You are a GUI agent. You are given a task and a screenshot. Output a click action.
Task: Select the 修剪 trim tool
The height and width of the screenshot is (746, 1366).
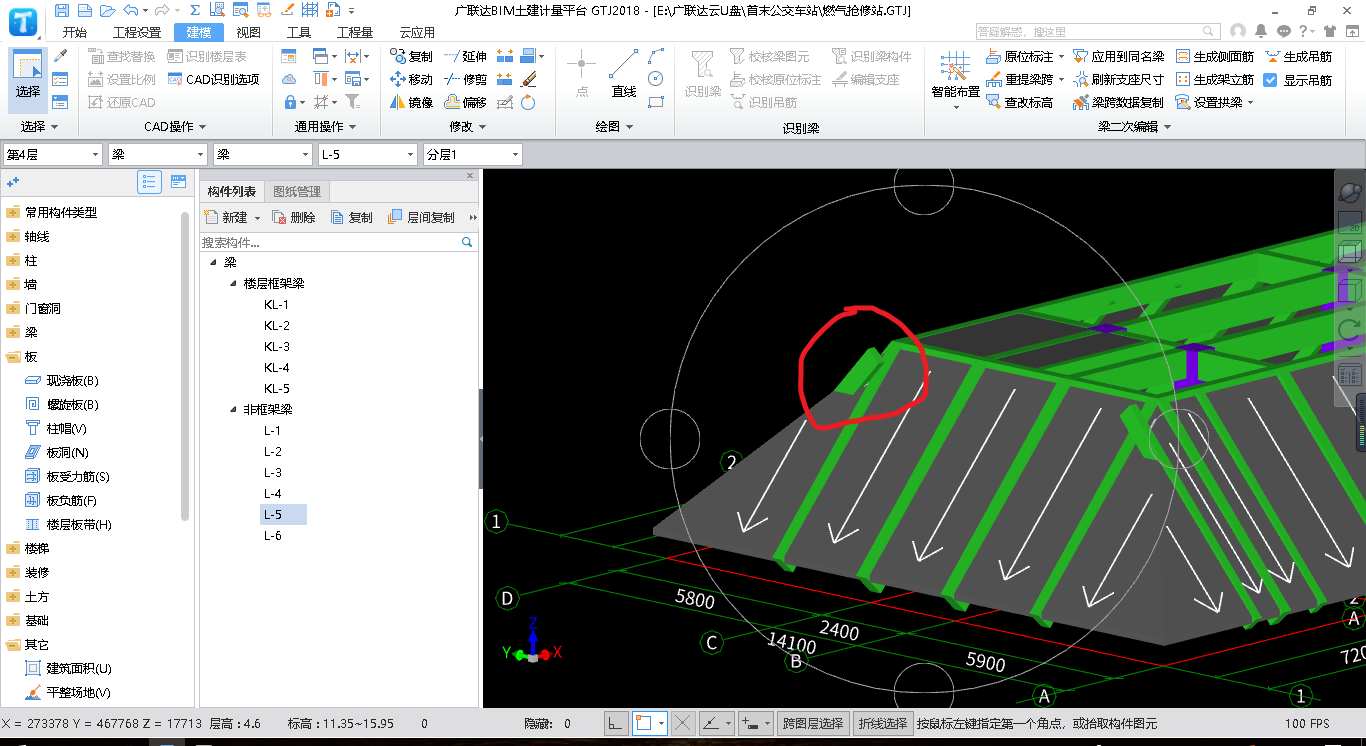[x=465, y=79]
